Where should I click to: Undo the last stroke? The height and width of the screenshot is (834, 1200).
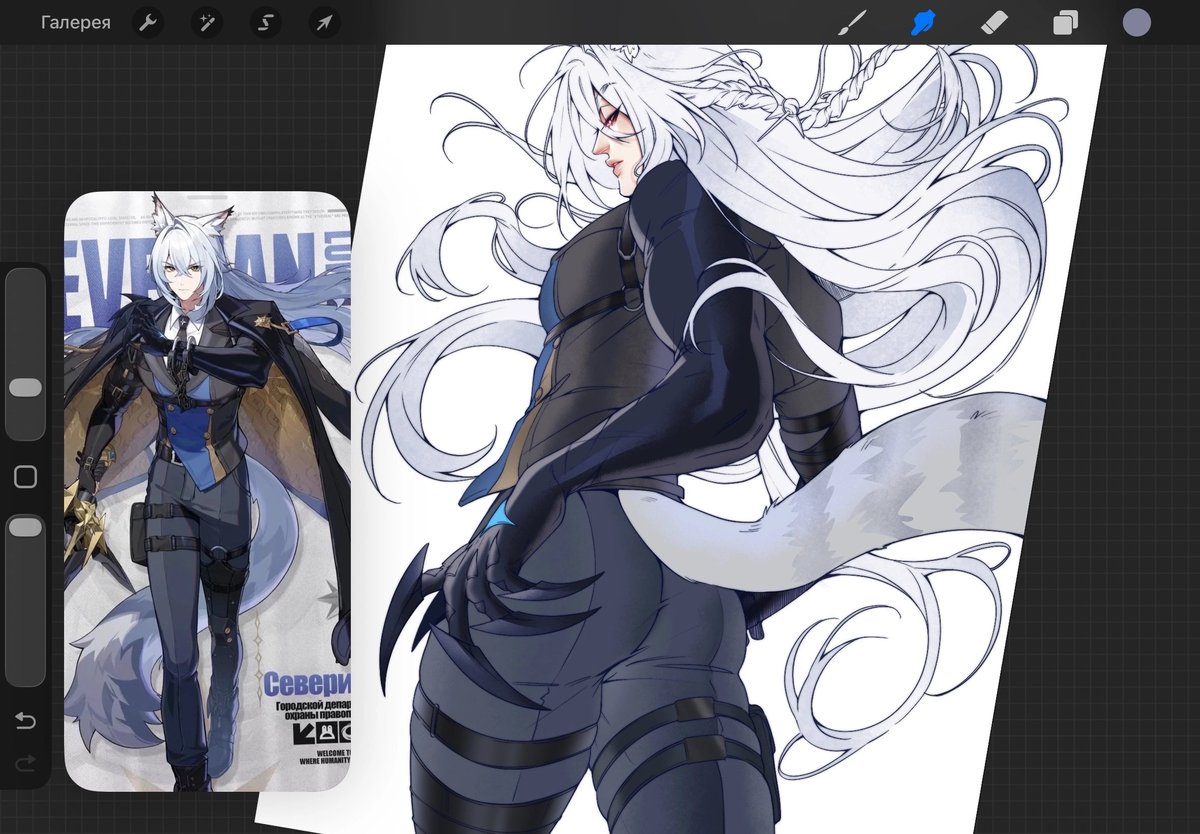click(25, 721)
